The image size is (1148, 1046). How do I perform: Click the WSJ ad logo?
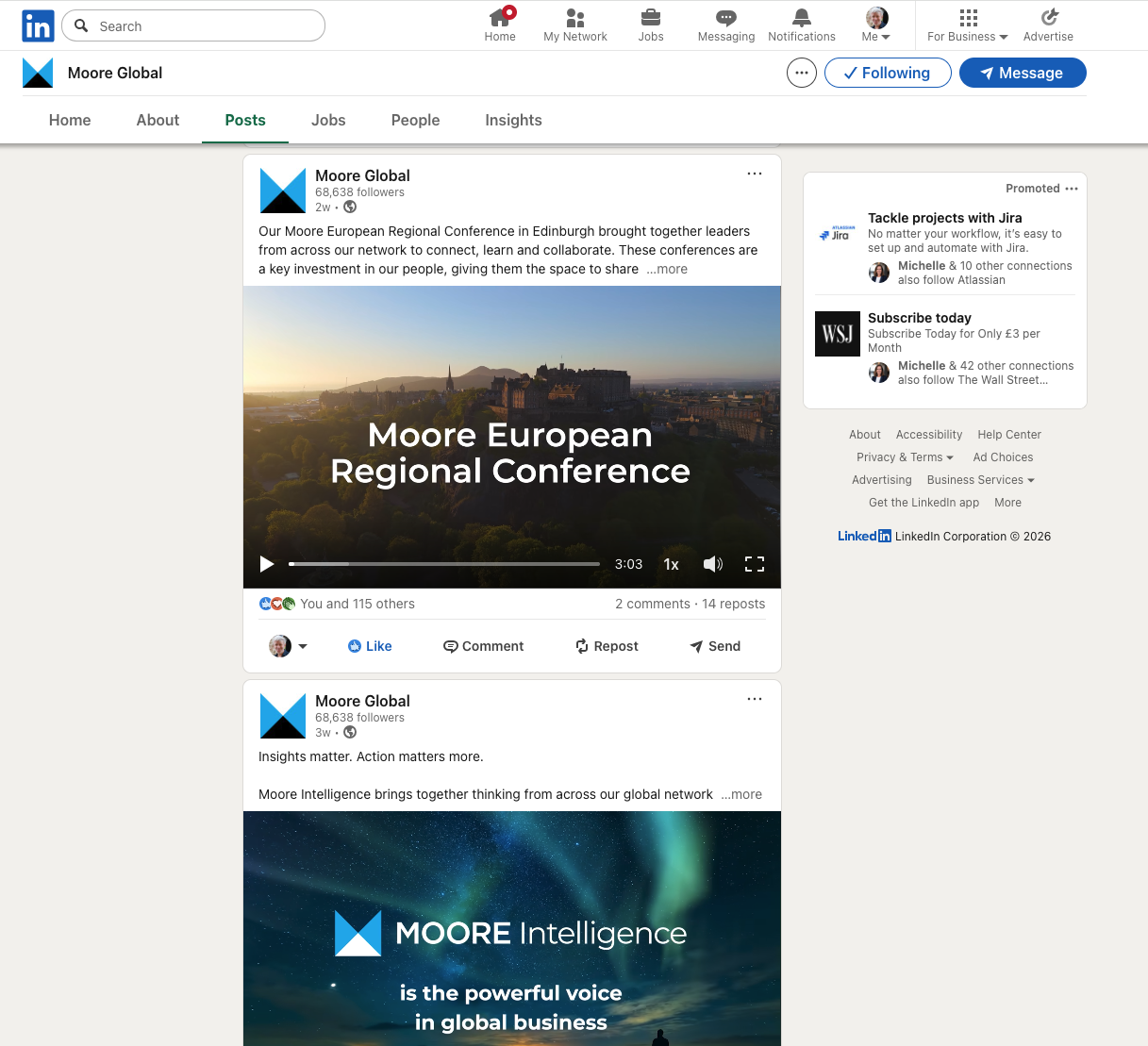click(x=838, y=334)
